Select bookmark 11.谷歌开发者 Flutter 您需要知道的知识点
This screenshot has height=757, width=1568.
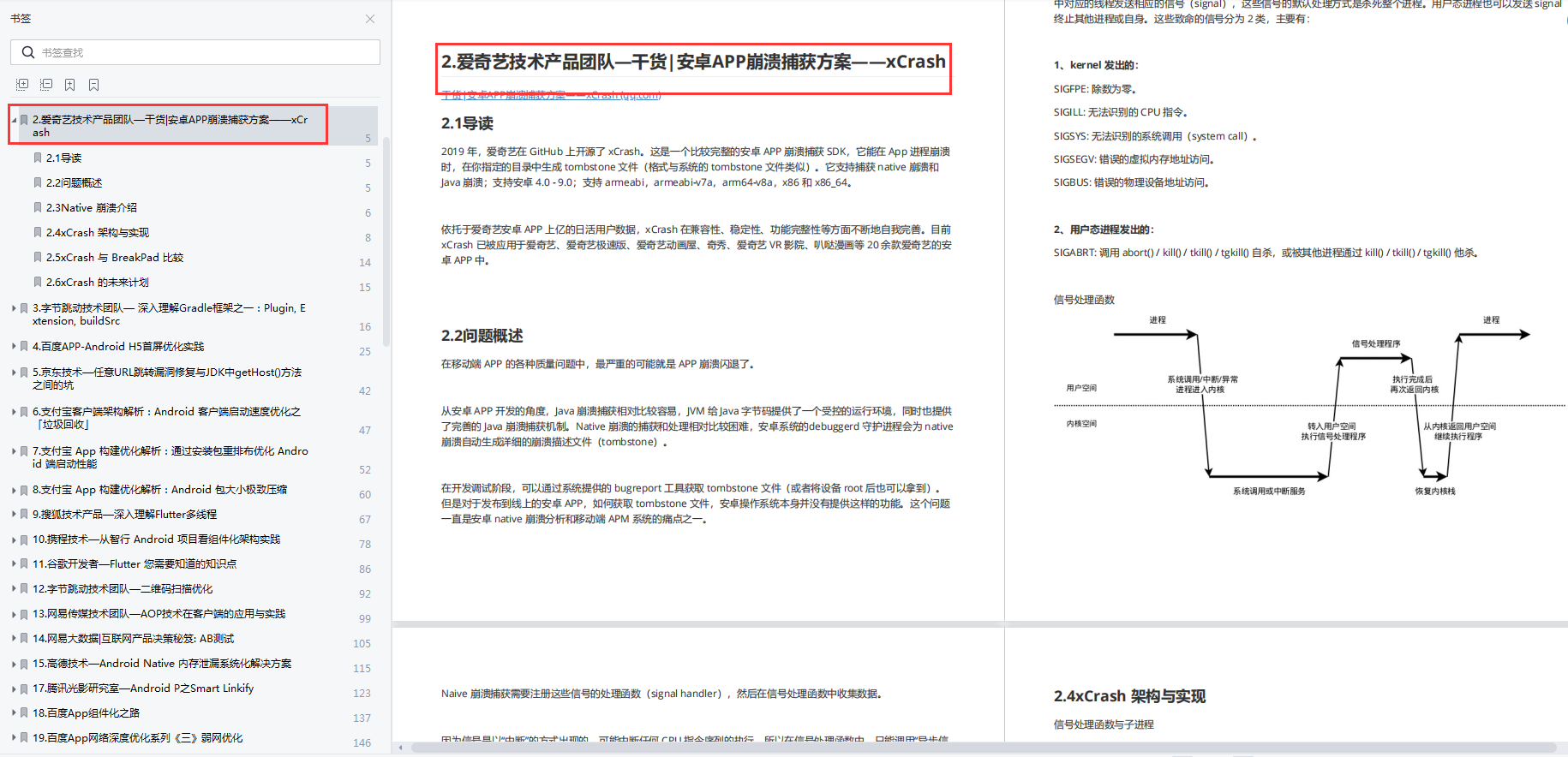(x=135, y=563)
